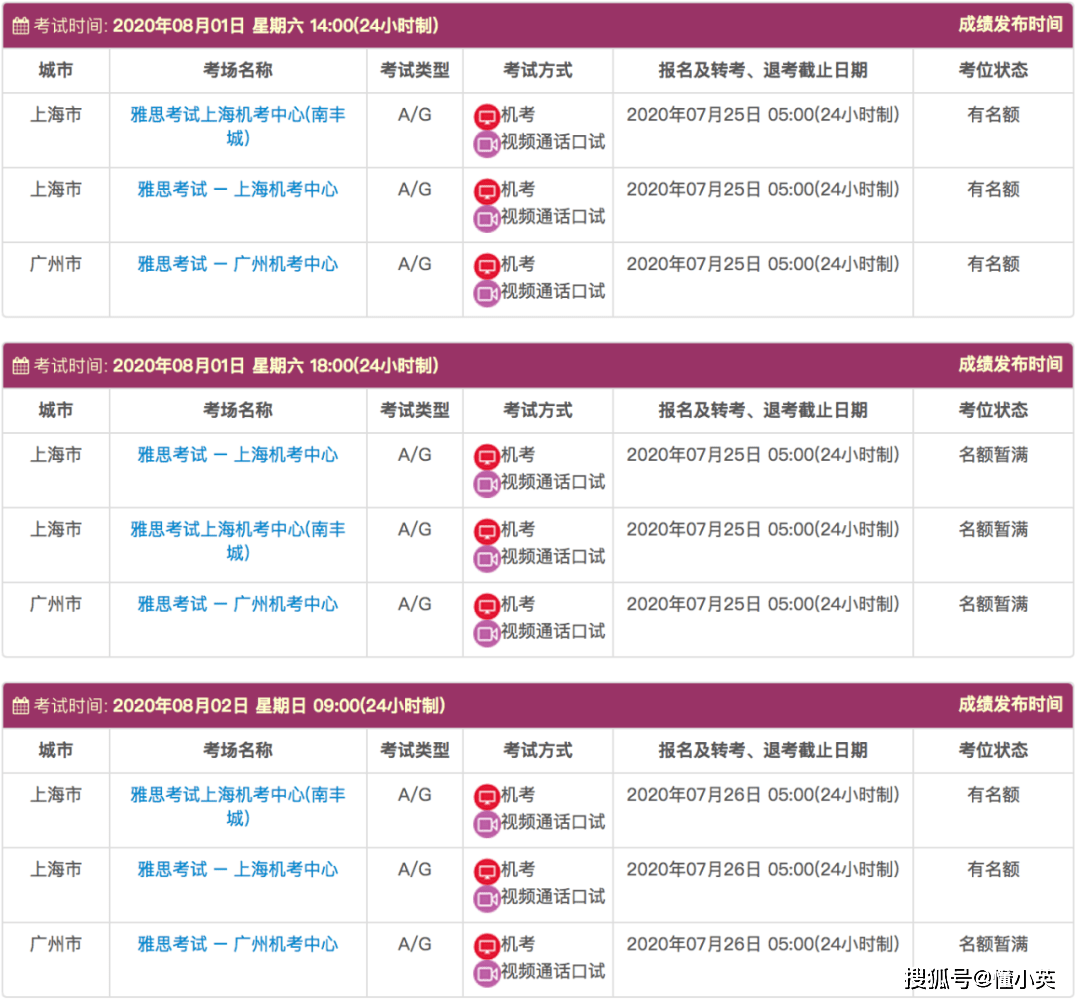Click the 广州市 city cell in the 08月02日 session
This screenshot has width=1080, height=1002.
point(56,945)
